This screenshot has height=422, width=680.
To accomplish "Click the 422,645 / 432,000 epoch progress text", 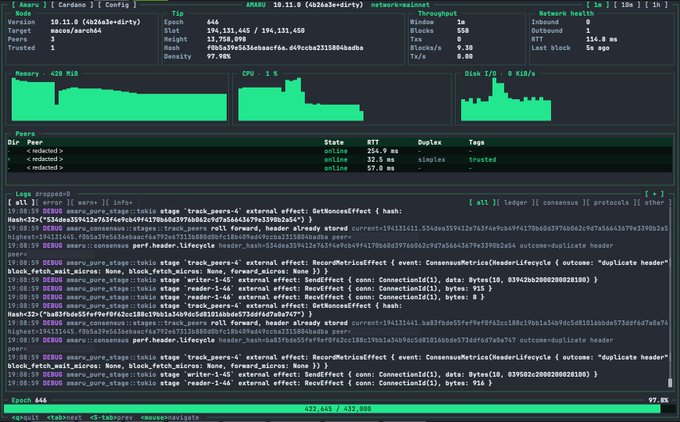I will coord(338,409).
